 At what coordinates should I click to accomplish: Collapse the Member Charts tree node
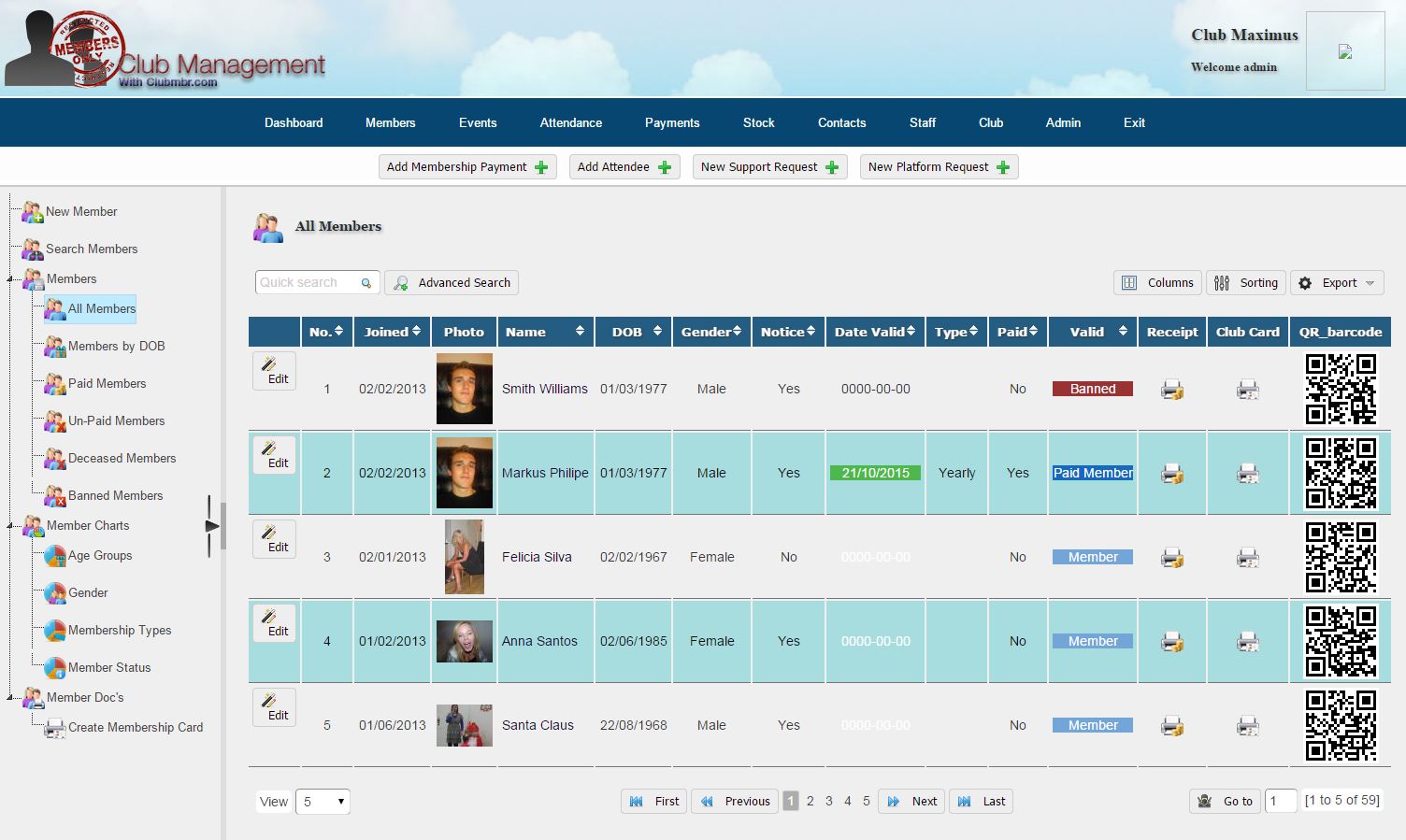[10, 526]
